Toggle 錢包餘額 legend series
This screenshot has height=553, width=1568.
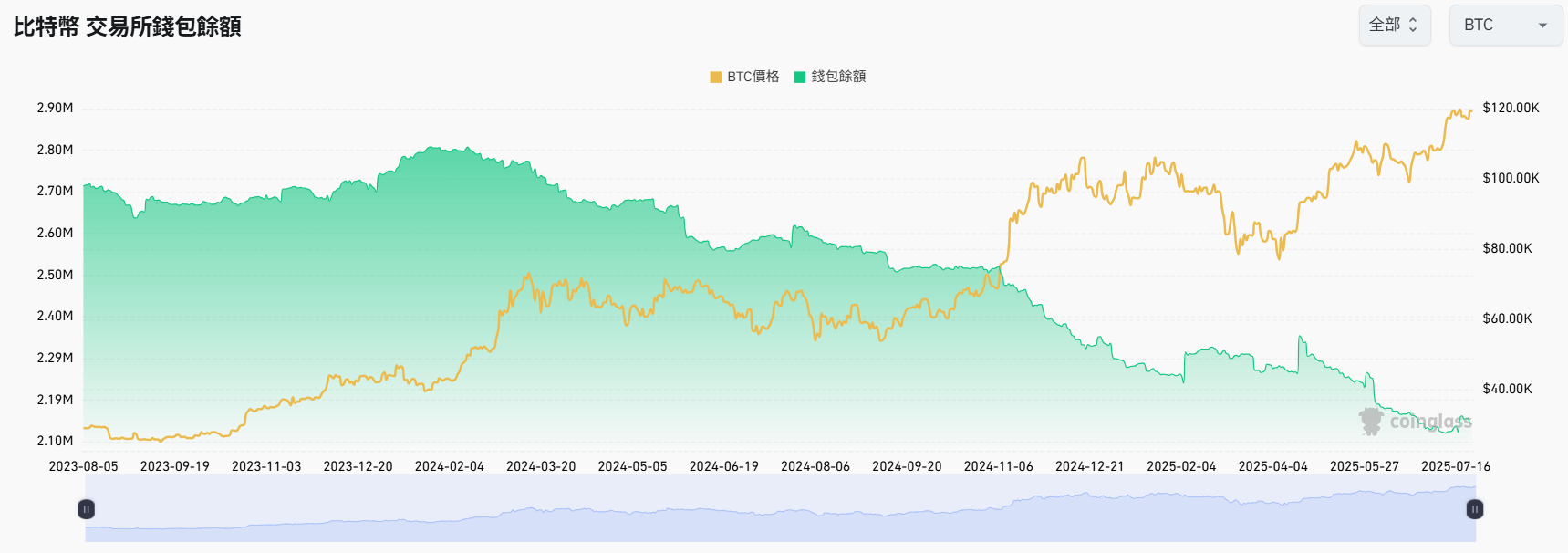coord(830,77)
